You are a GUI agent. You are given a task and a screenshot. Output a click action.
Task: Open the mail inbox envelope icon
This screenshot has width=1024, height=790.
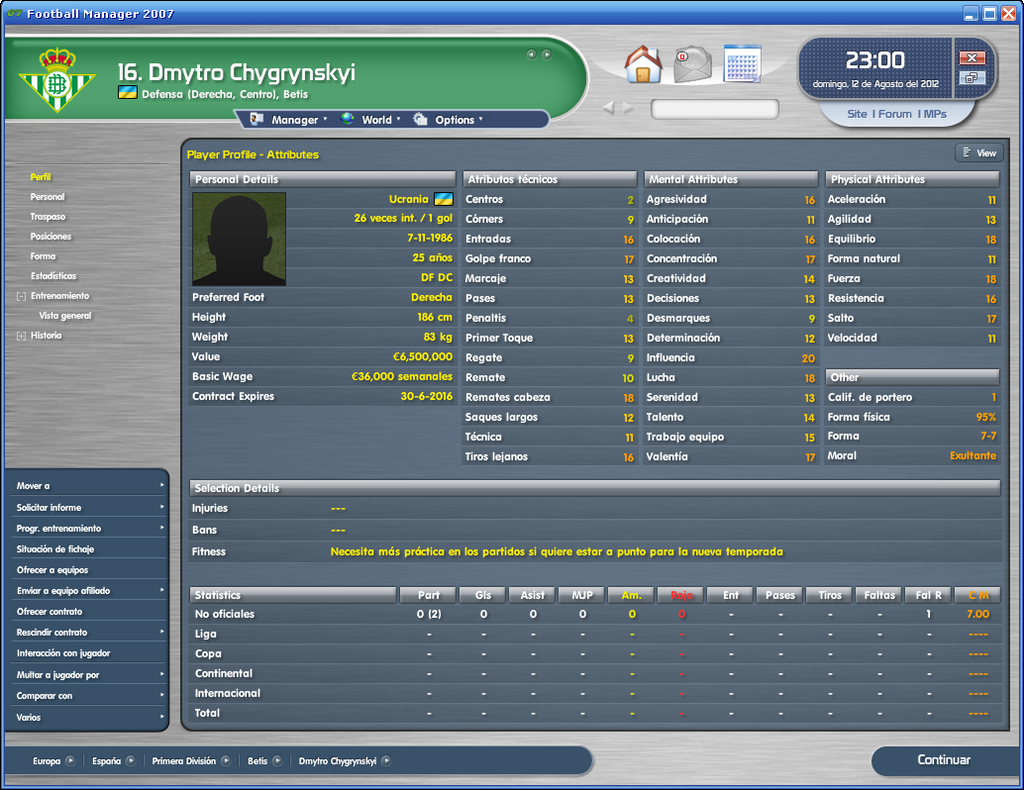pyautogui.click(x=692, y=65)
